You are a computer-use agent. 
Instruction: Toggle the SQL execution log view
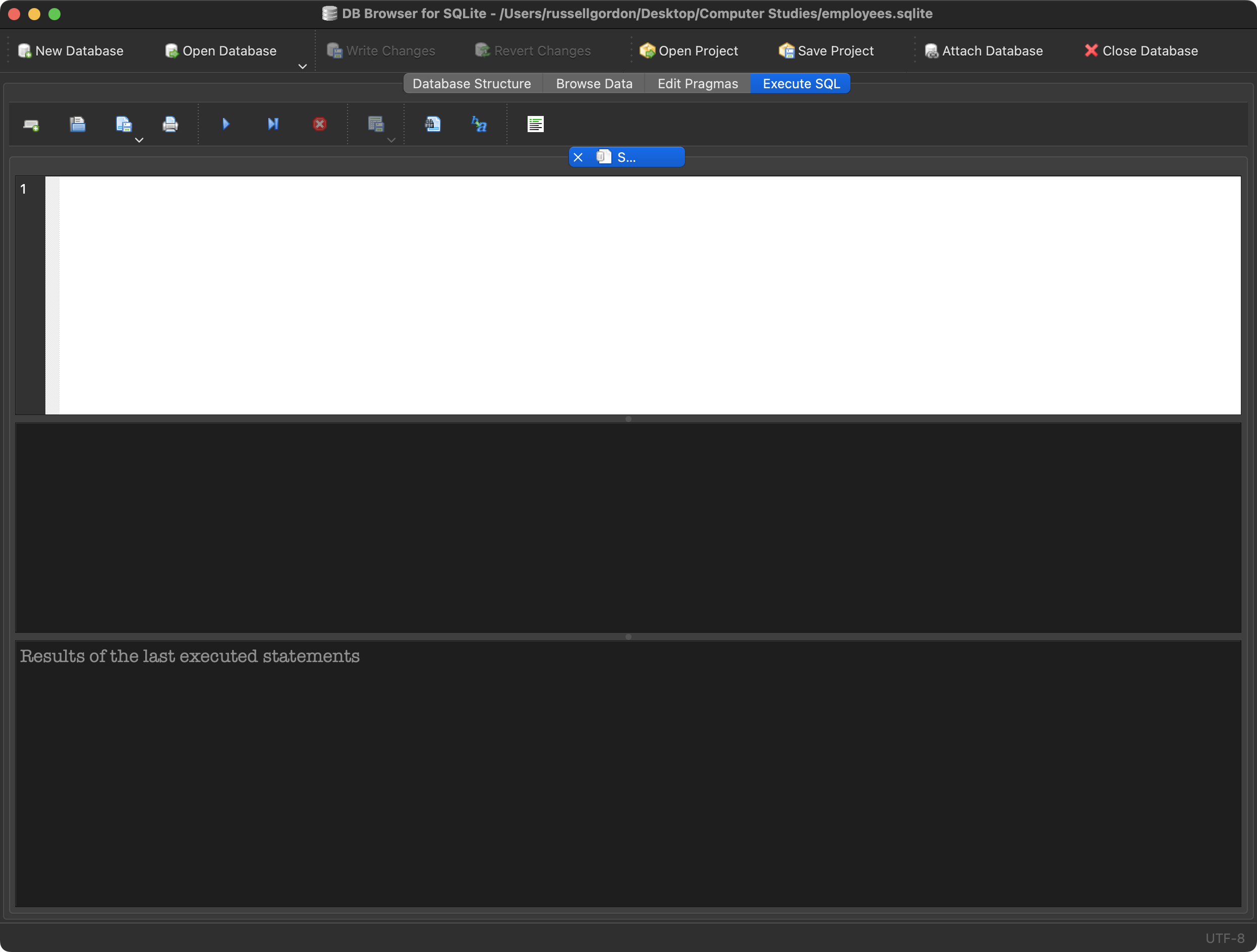535,124
